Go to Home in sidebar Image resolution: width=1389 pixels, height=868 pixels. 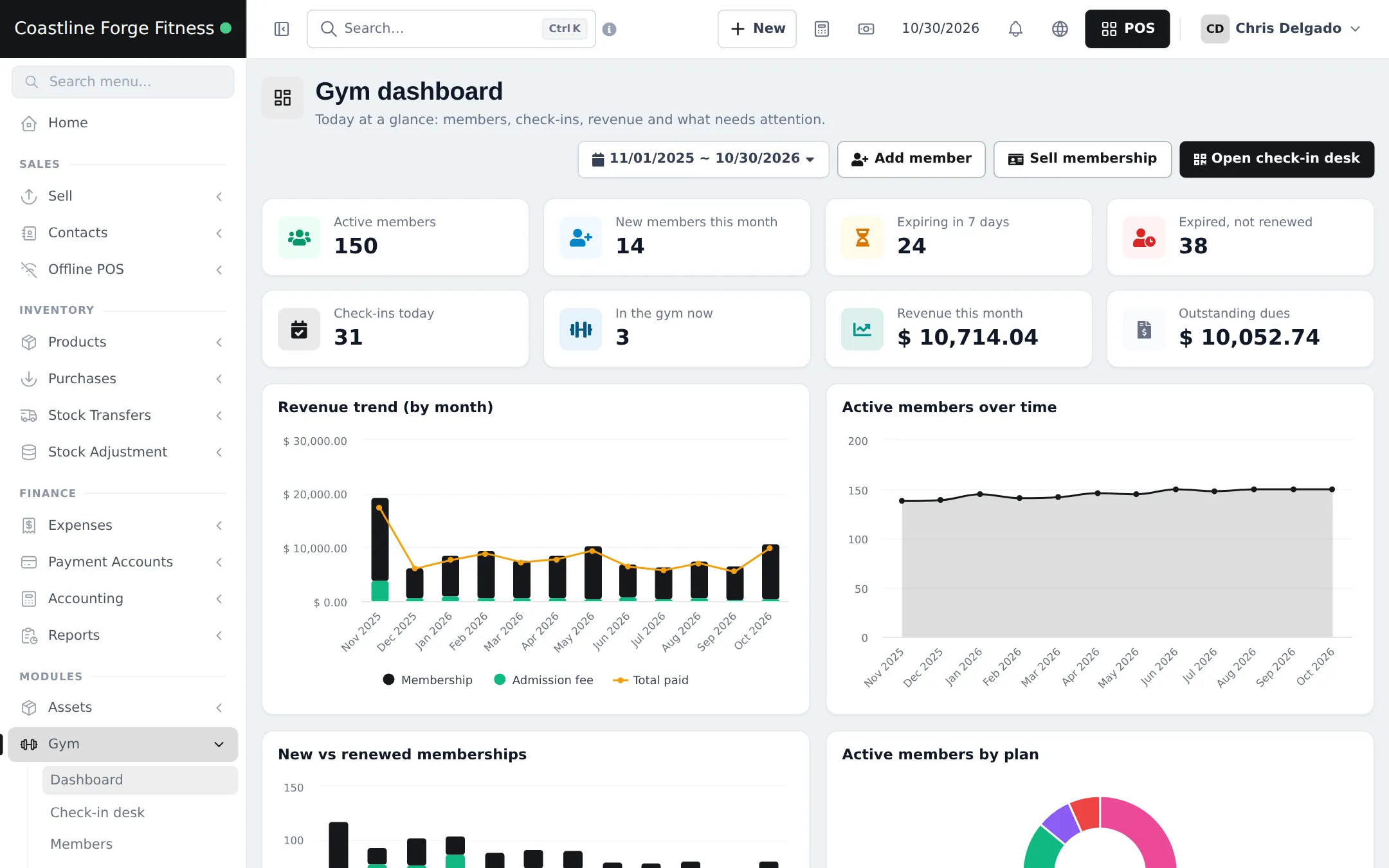pyautogui.click(x=122, y=123)
